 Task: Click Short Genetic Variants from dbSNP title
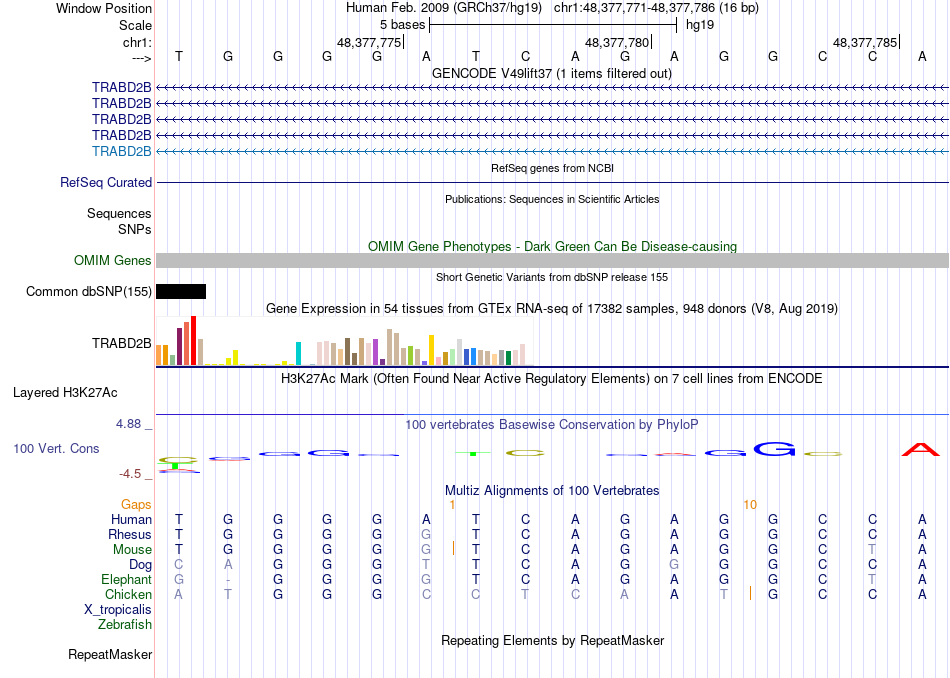coord(552,277)
